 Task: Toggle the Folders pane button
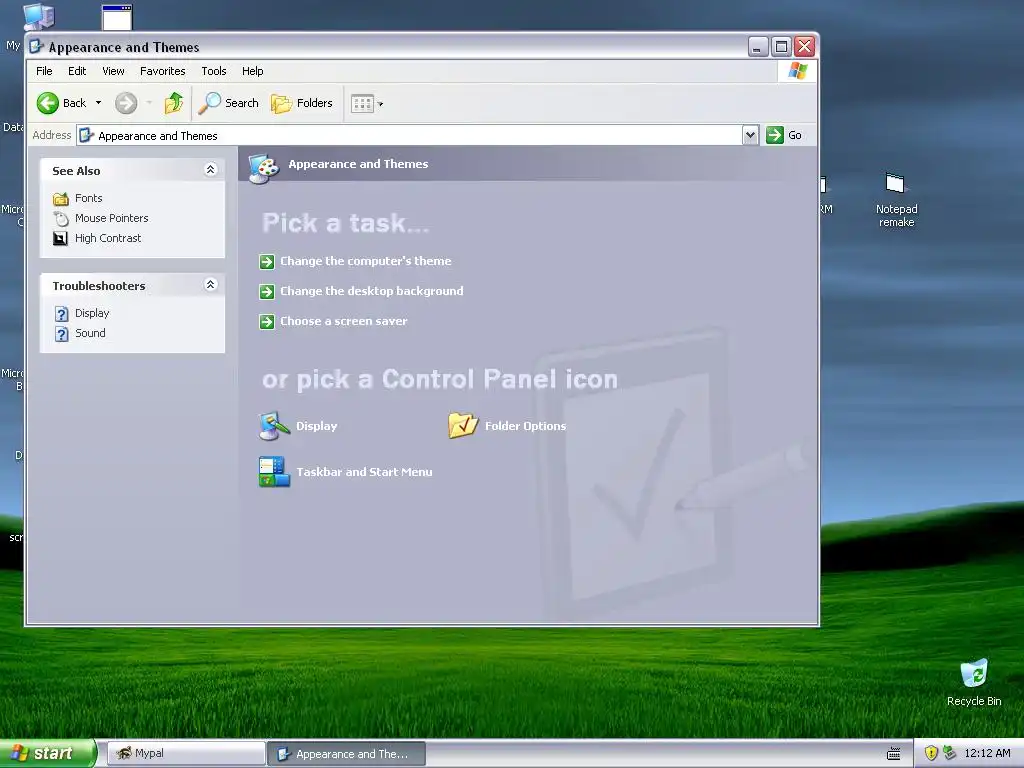tap(302, 103)
